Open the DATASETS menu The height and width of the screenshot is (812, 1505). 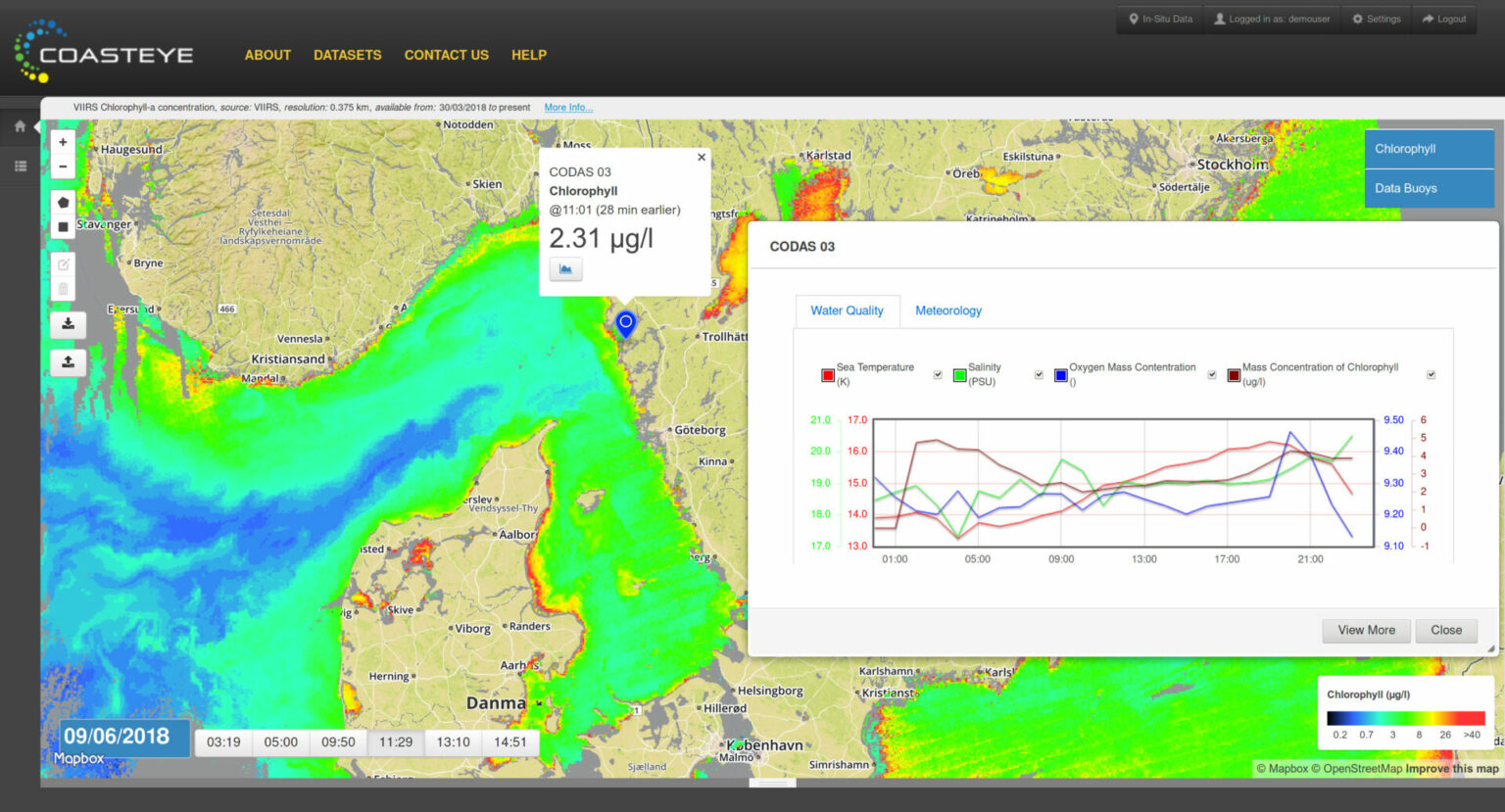(x=347, y=55)
